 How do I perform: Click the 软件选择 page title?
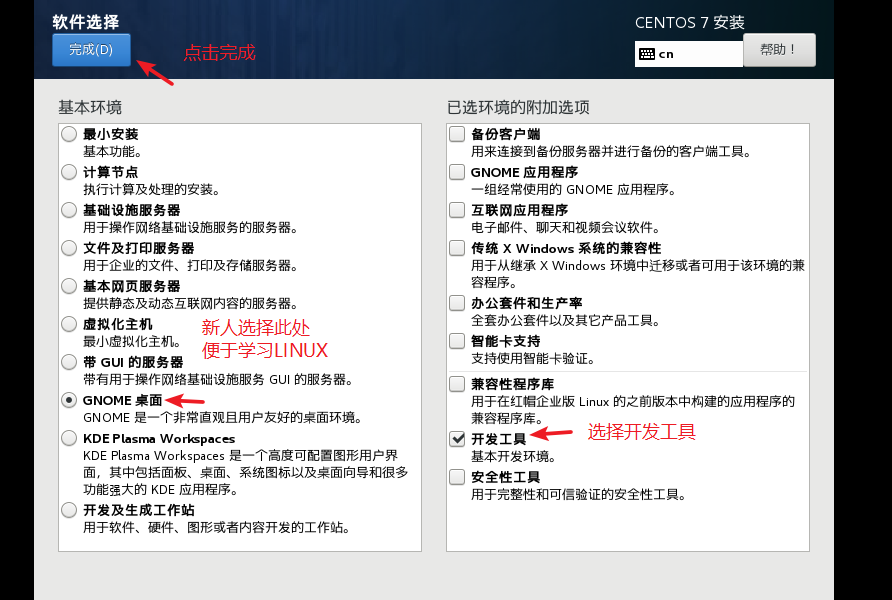tap(85, 22)
